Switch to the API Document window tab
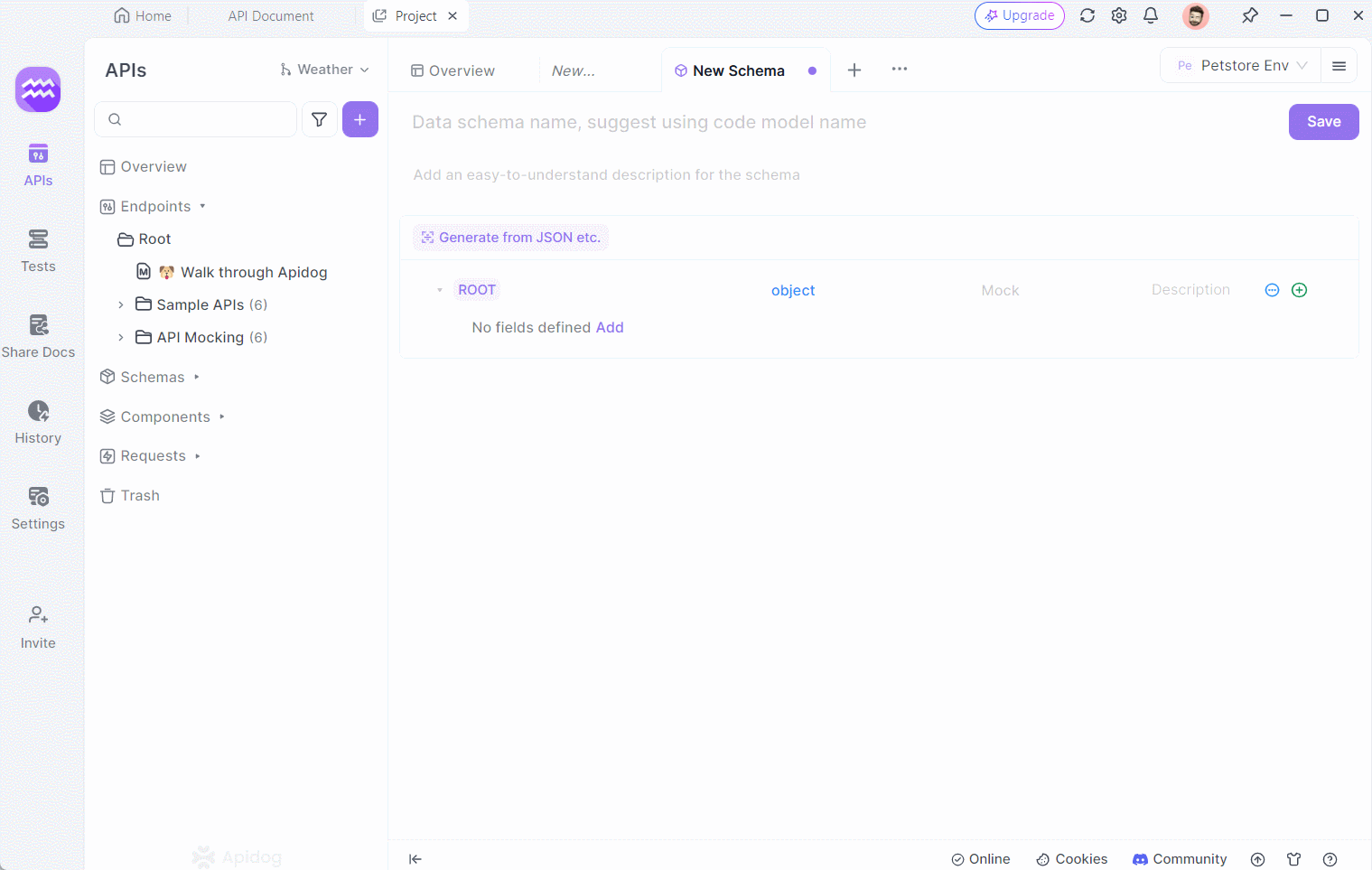Screen dimensions: 1372x870 click(270, 15)
